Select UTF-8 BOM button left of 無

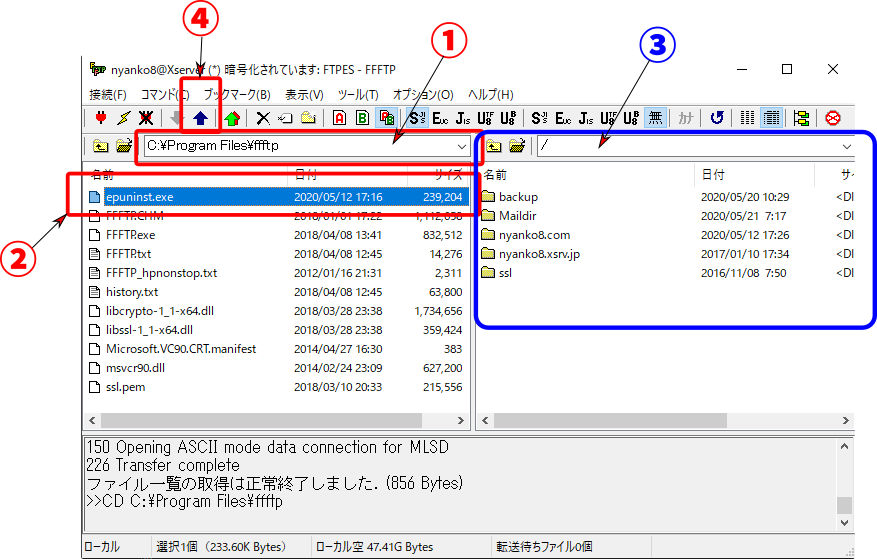(631, 118)
